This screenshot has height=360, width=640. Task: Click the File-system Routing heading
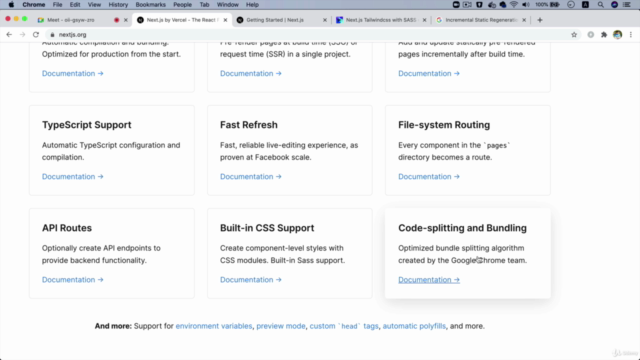click(444, 125)
